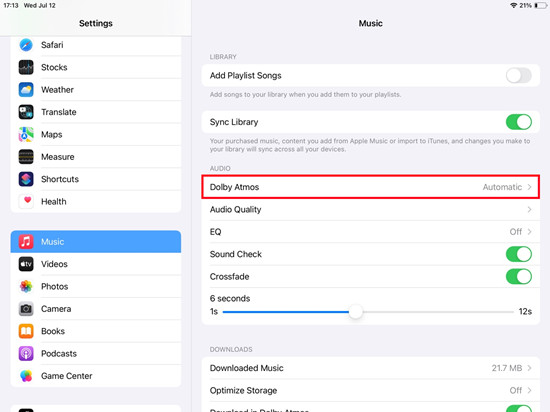Turn off the Crossfade switch

pos(518,277)
